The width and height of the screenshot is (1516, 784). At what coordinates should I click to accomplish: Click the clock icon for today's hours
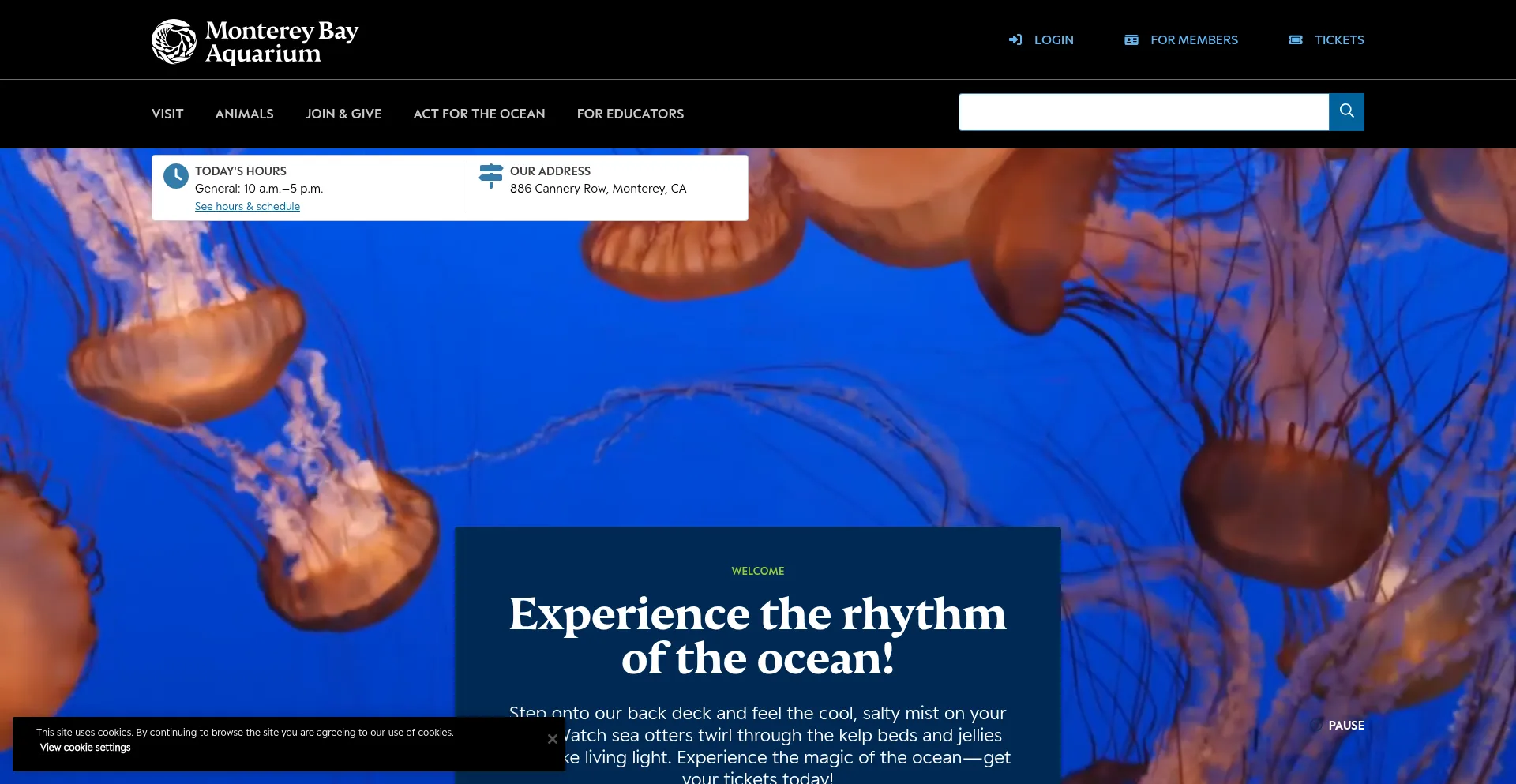pyautogui.click(x=176, y=176)
